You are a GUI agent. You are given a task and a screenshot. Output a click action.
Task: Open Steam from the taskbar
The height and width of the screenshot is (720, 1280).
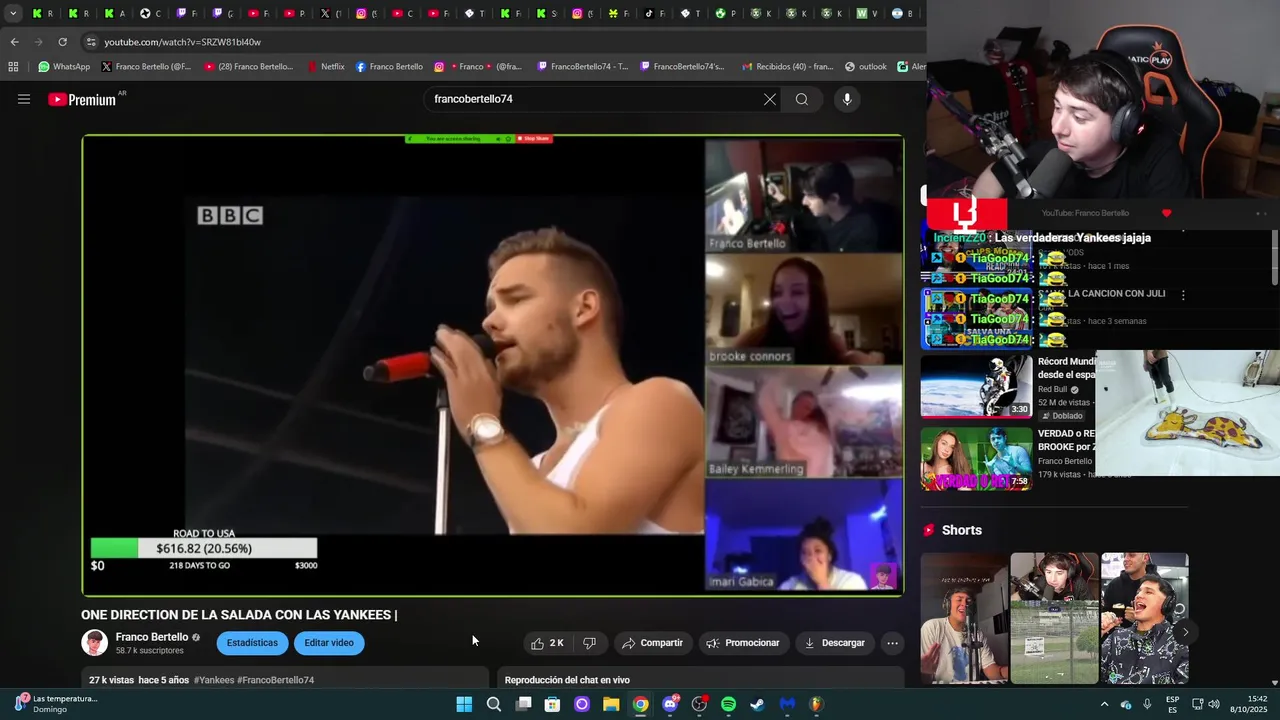758,704
